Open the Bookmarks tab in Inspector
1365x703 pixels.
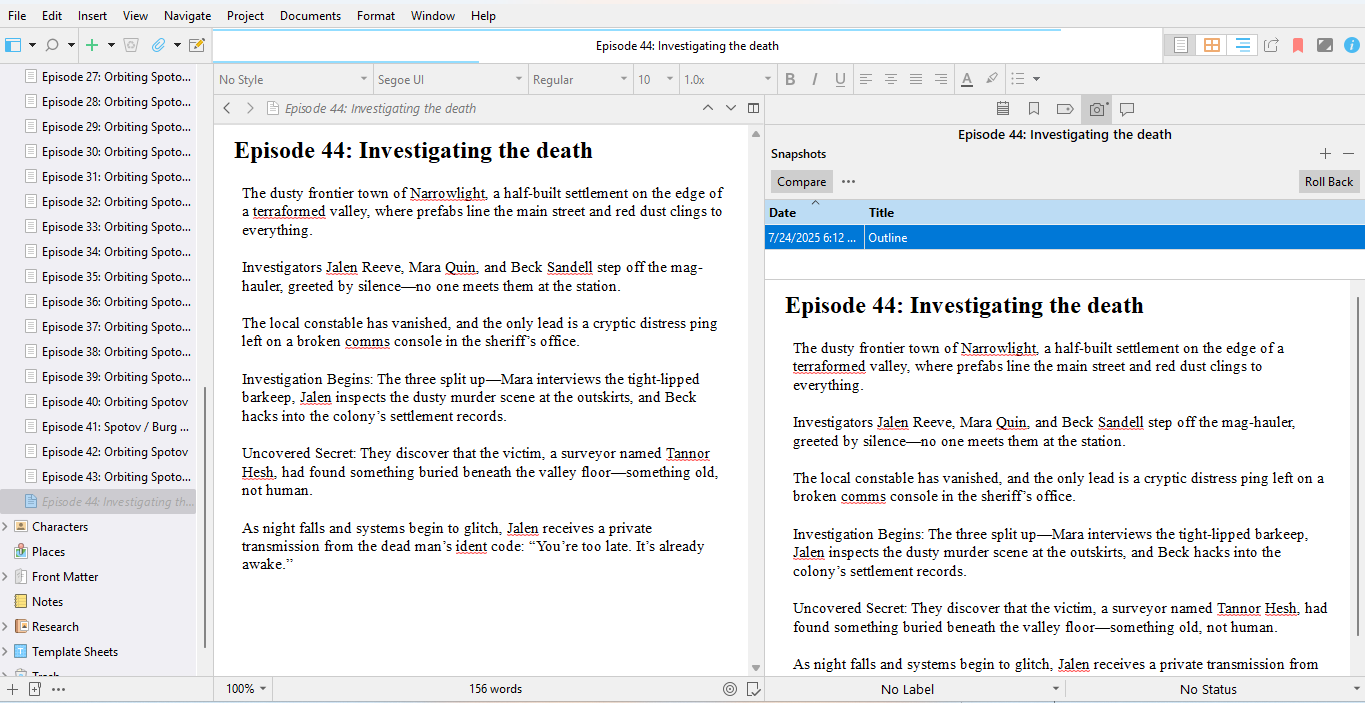coord(1034,109)
